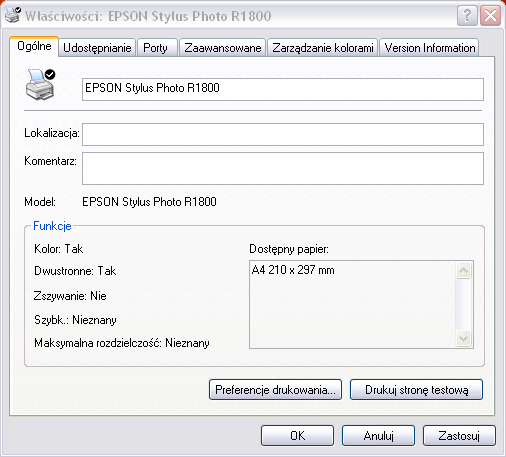Open the Zarządzanie kolorami tab
The image size is (506, 457).
[x=323, y=48]
